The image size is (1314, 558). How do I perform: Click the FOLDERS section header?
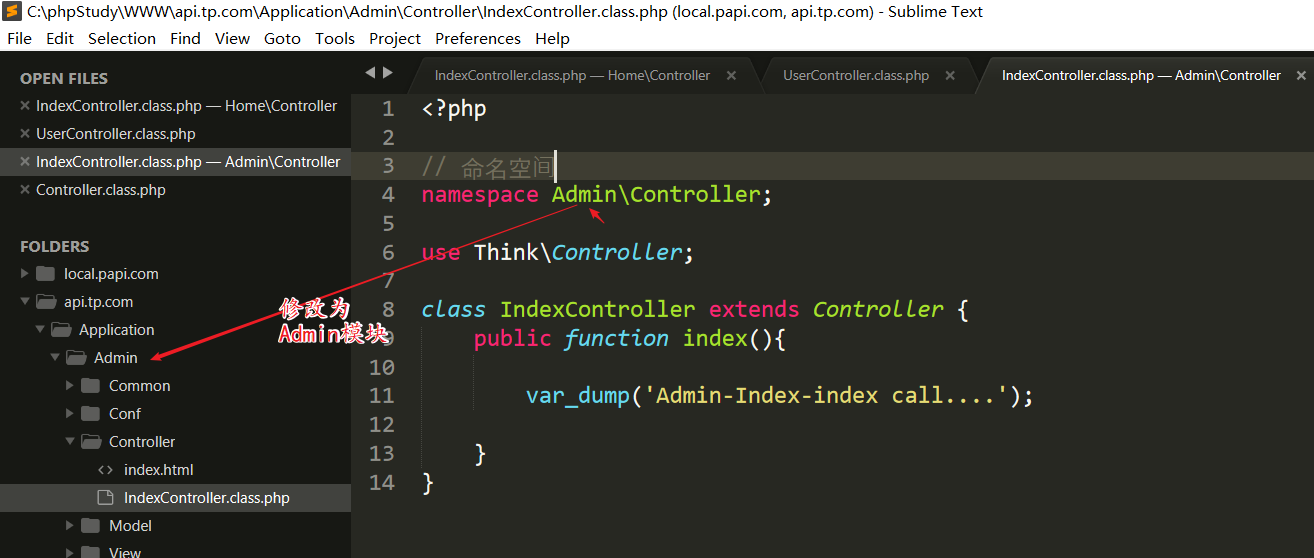click(55, 246)
